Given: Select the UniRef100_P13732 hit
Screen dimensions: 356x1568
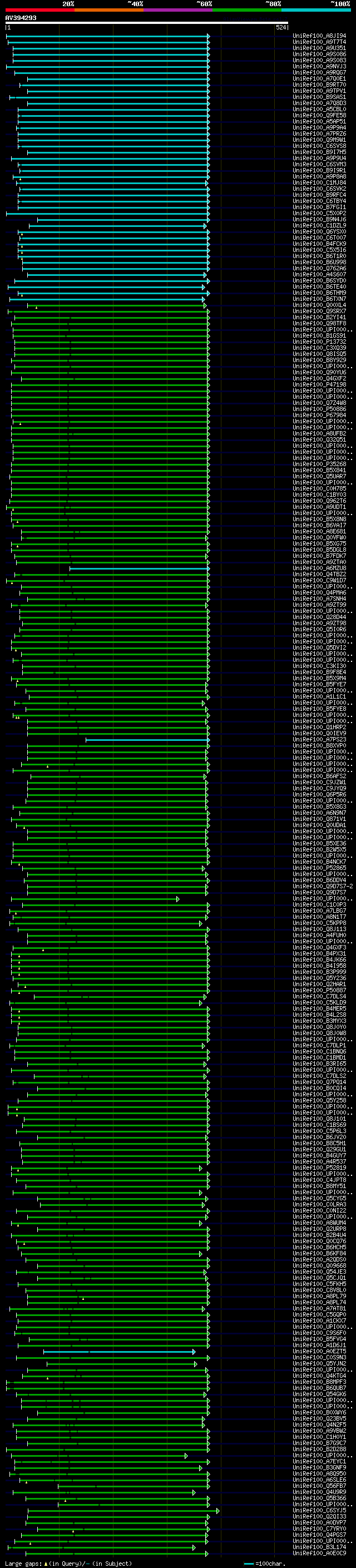Looking at the screenshot, I should click(319, 342).
